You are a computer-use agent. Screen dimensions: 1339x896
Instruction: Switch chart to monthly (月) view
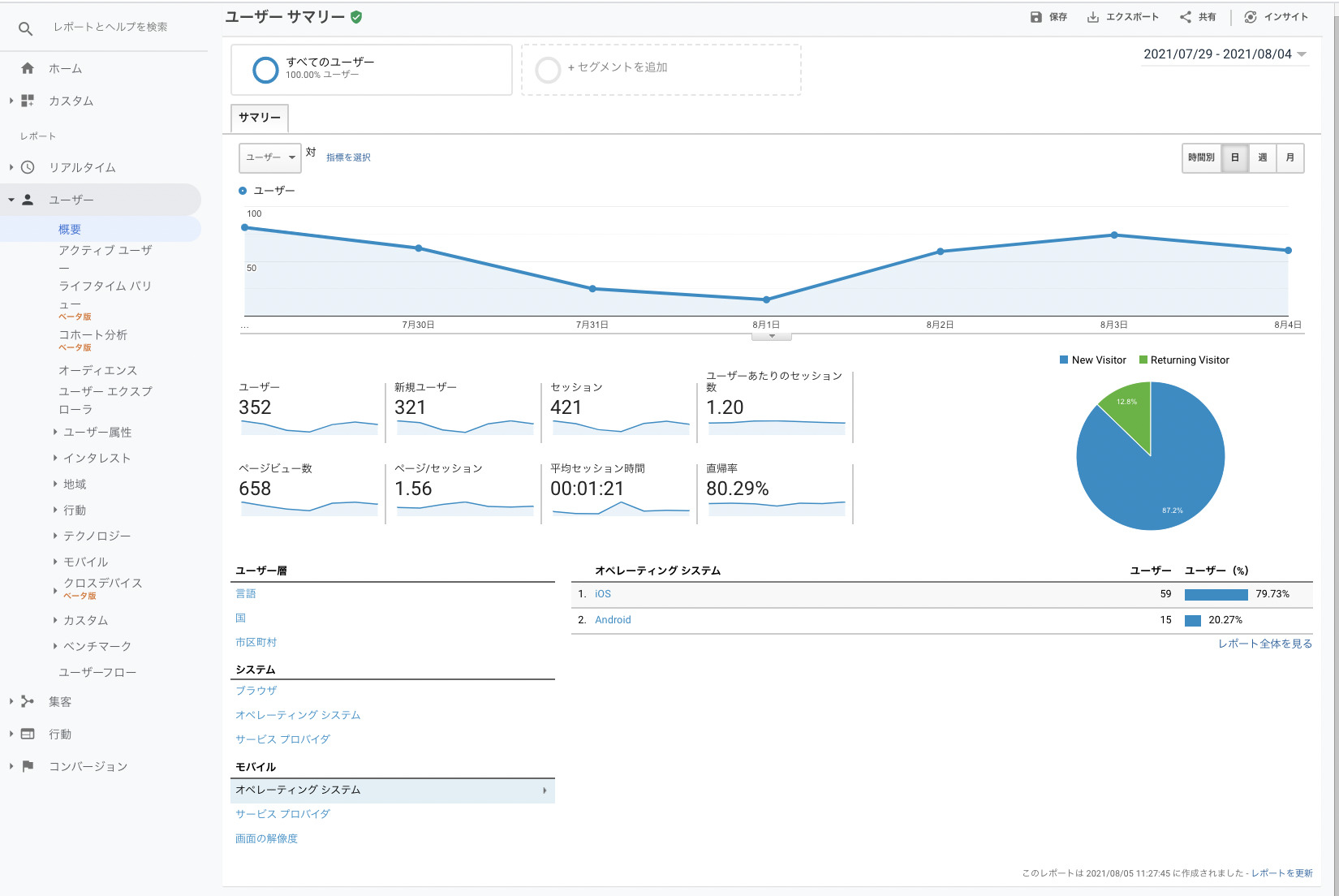1289,157
